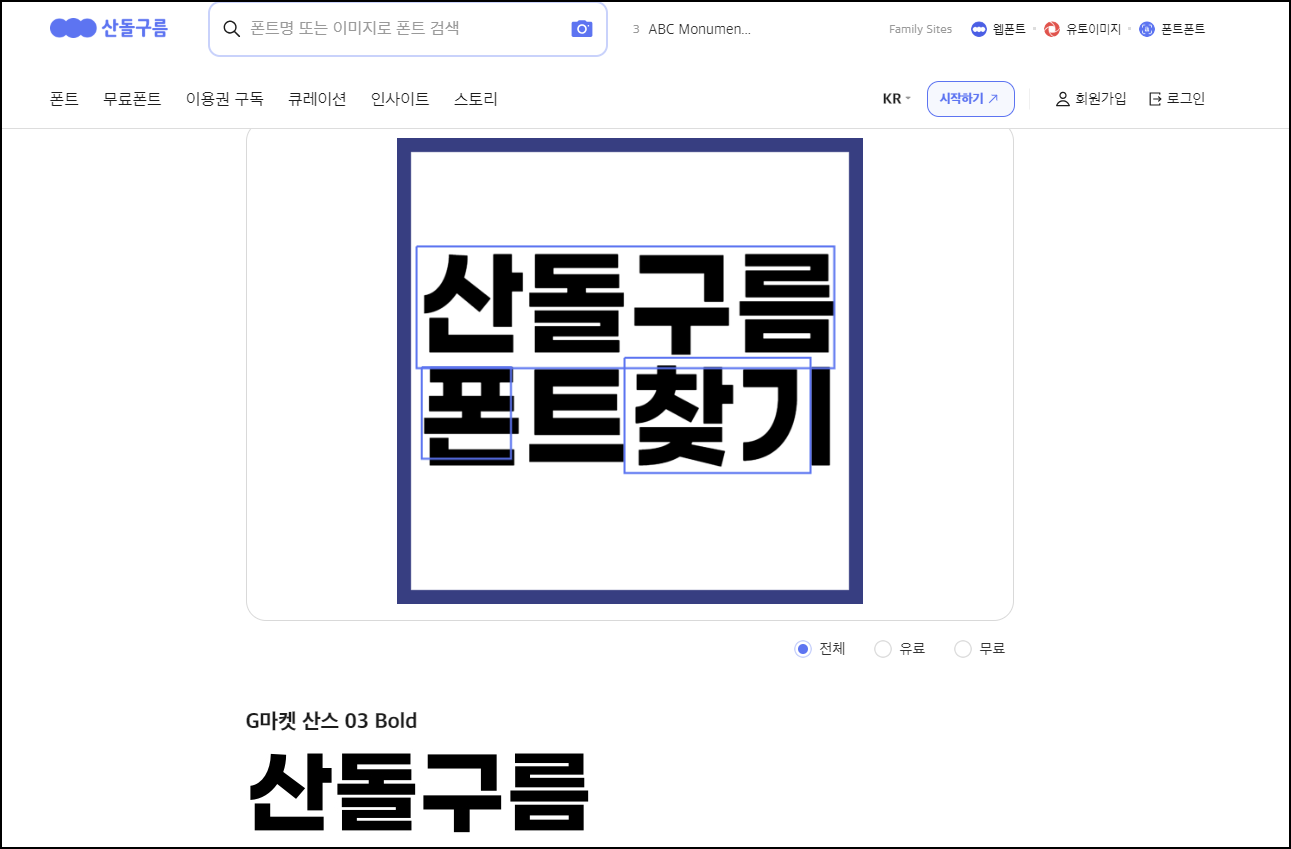
Task: Click the 회원가입 person icon
Action: pos(1063,99)
